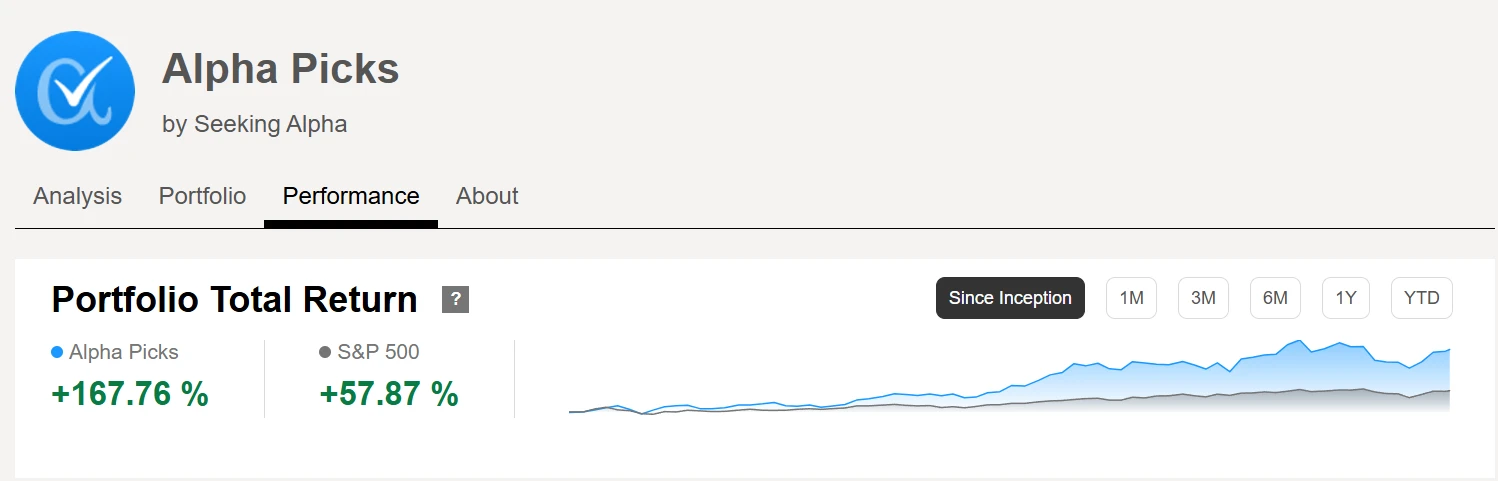Click the Alpha Picks +167.76 % return value

tap(130, 394)
